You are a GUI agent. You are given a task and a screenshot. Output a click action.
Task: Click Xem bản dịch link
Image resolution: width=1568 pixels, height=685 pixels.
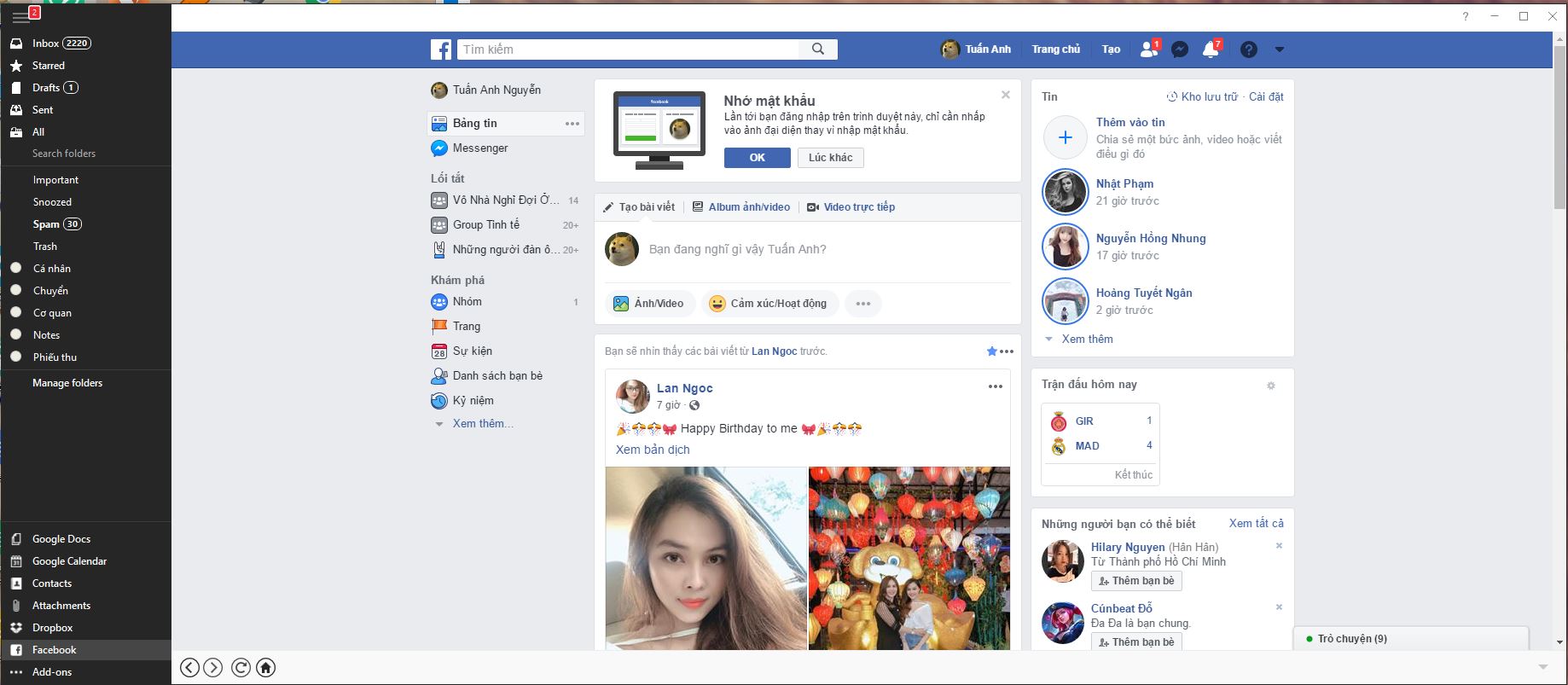[653, 450]
